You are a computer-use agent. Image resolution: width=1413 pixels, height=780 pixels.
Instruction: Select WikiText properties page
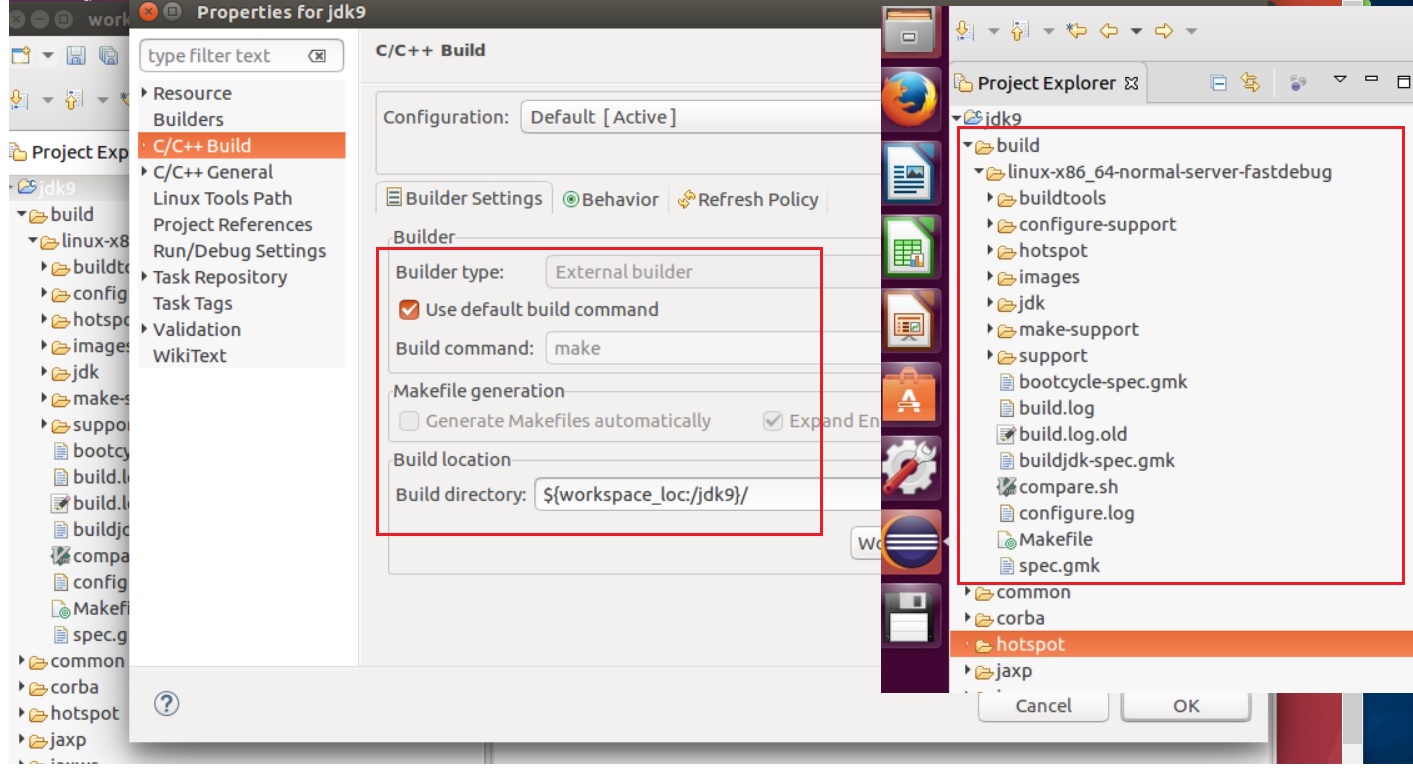point(189,355)
